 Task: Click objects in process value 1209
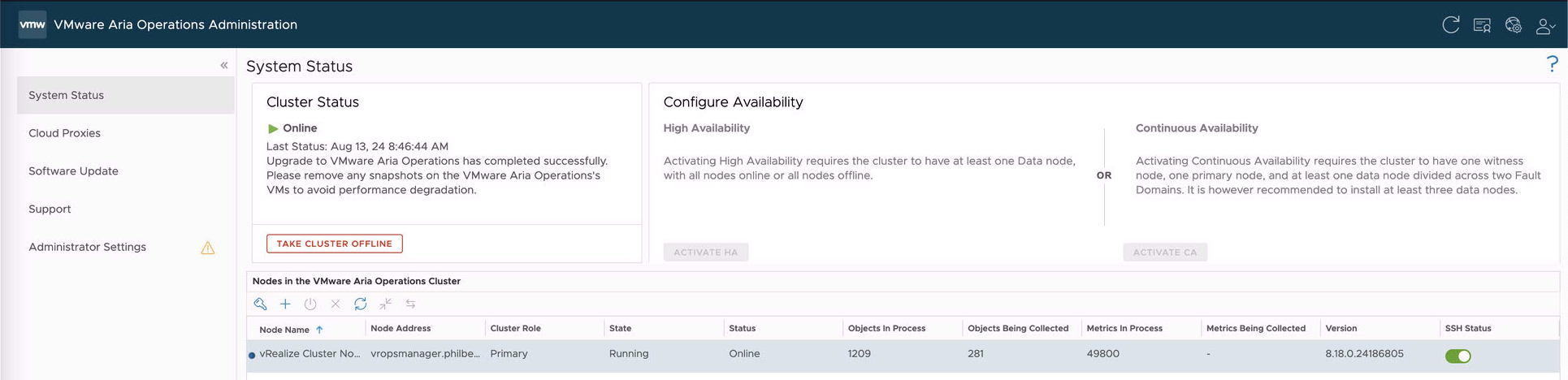860,354
